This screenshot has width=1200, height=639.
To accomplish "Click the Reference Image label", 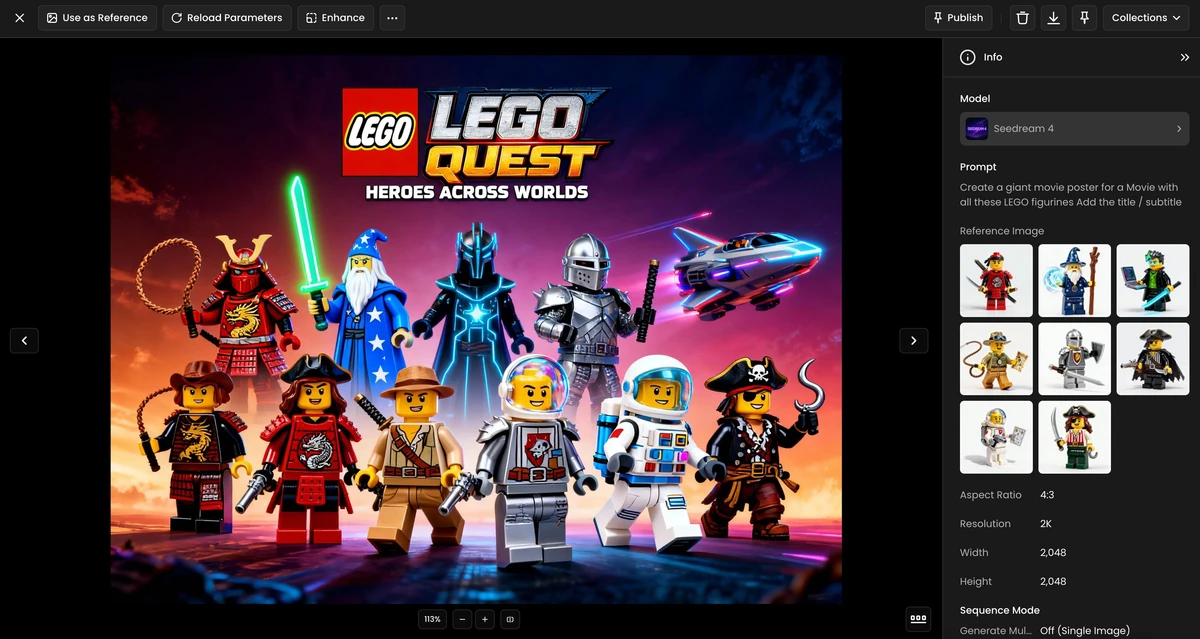I will [1002, 231].
